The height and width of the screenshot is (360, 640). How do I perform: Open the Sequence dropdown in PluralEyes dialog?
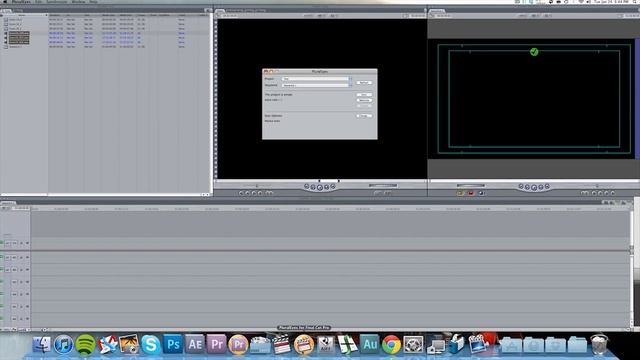(x=316, y=85)
